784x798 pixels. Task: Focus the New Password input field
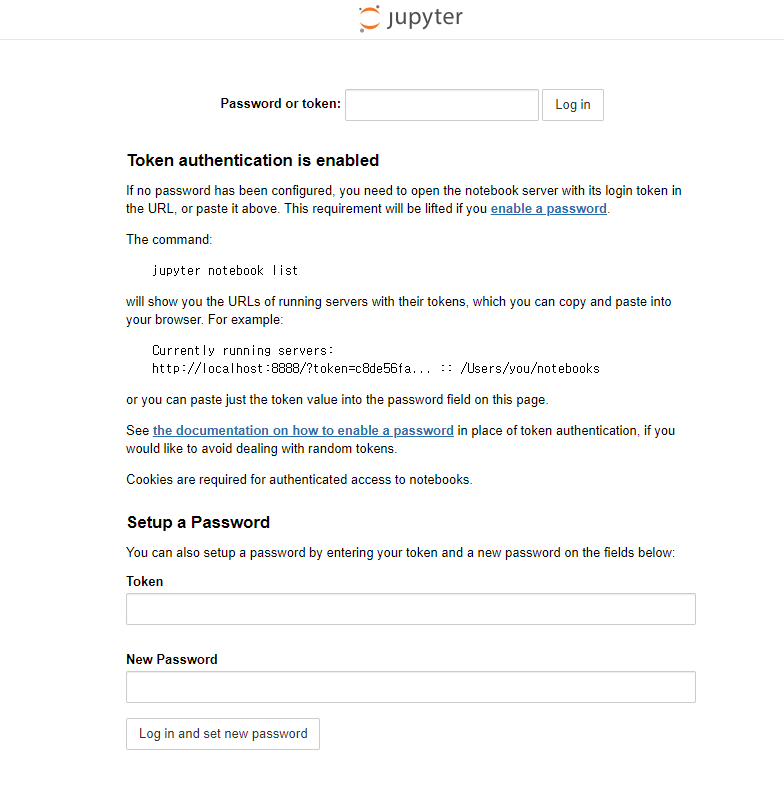pyautogui.click(x=411, y=687)
